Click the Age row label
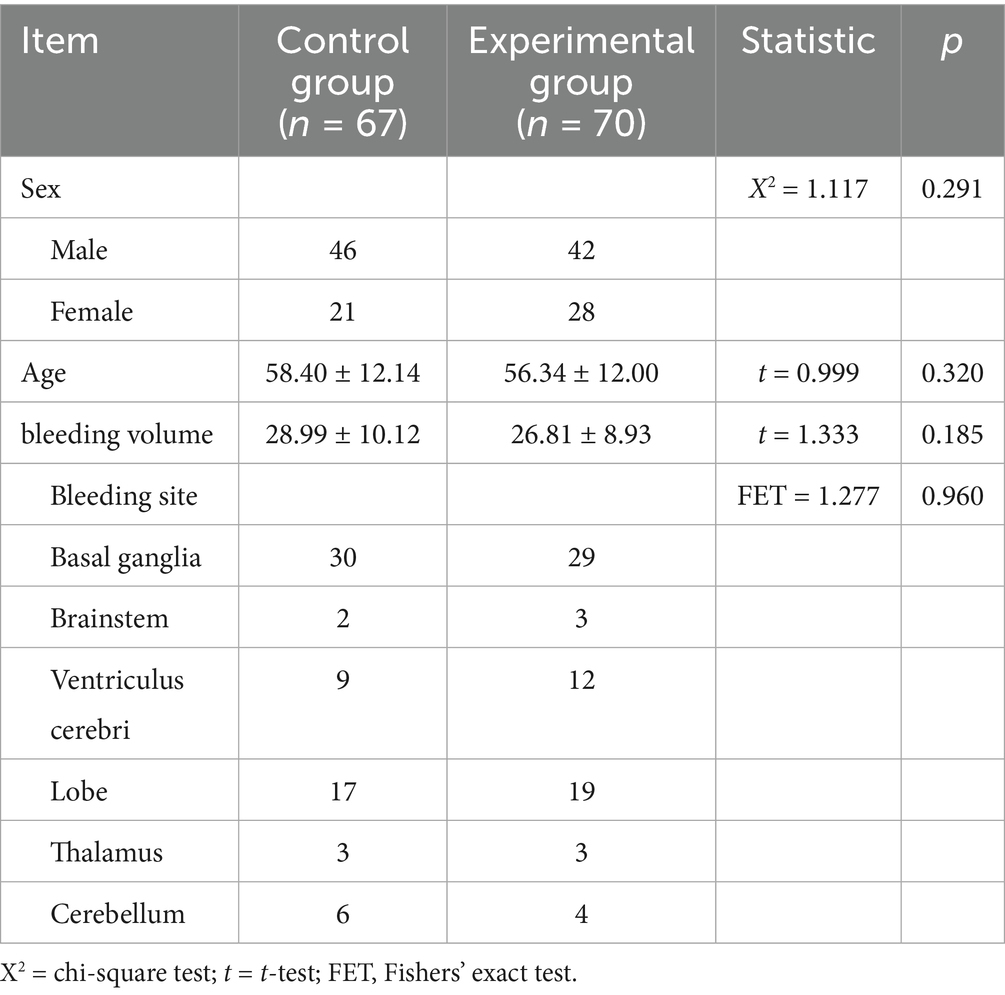 42,374
